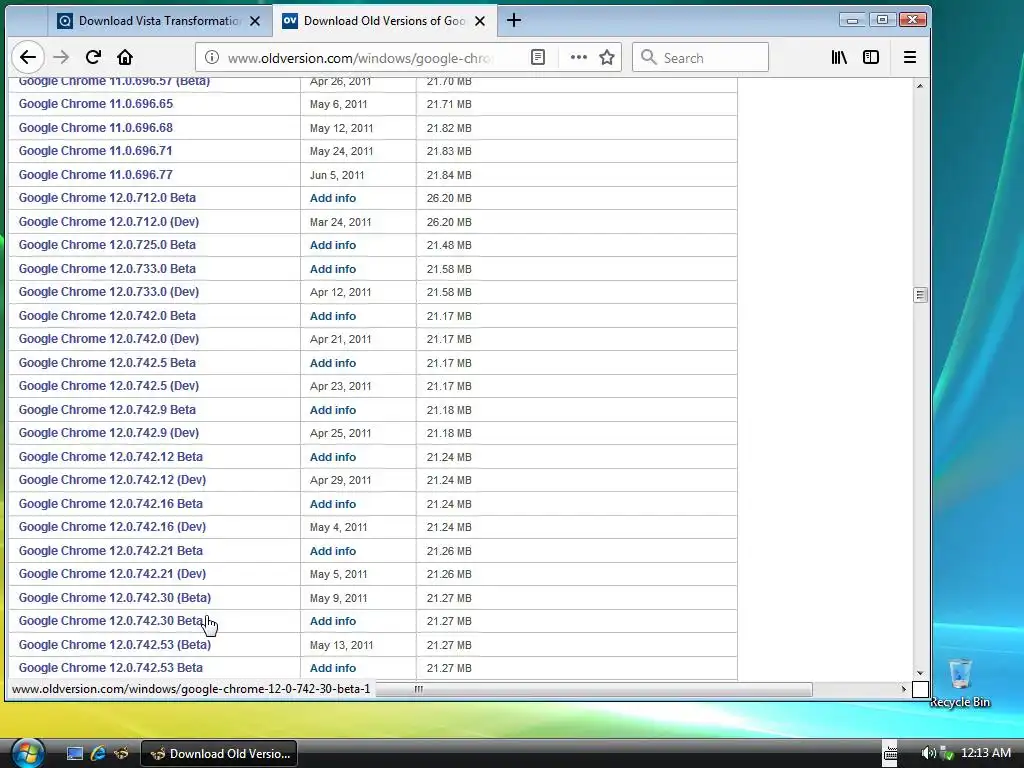Click the 12:13 AM taskbar clock
Screen dimensions: 1024x768
click(985, 753)
